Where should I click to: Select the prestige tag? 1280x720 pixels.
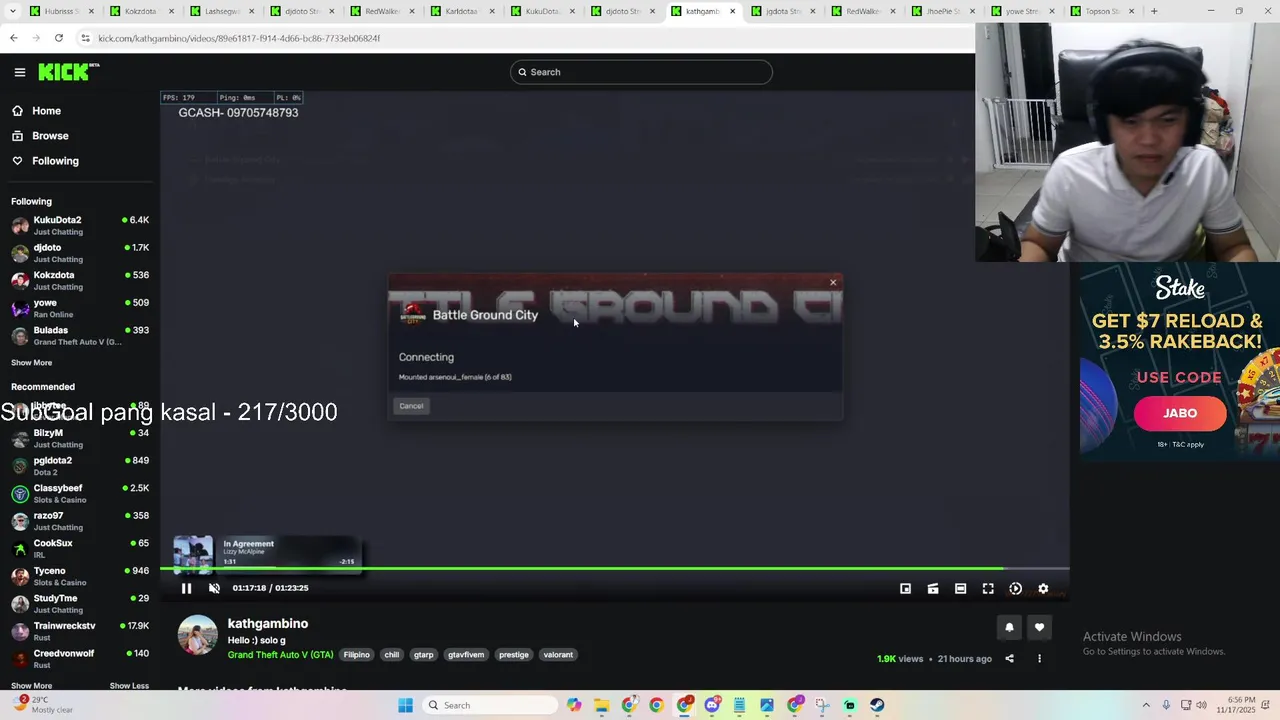(x=514, y=655)
